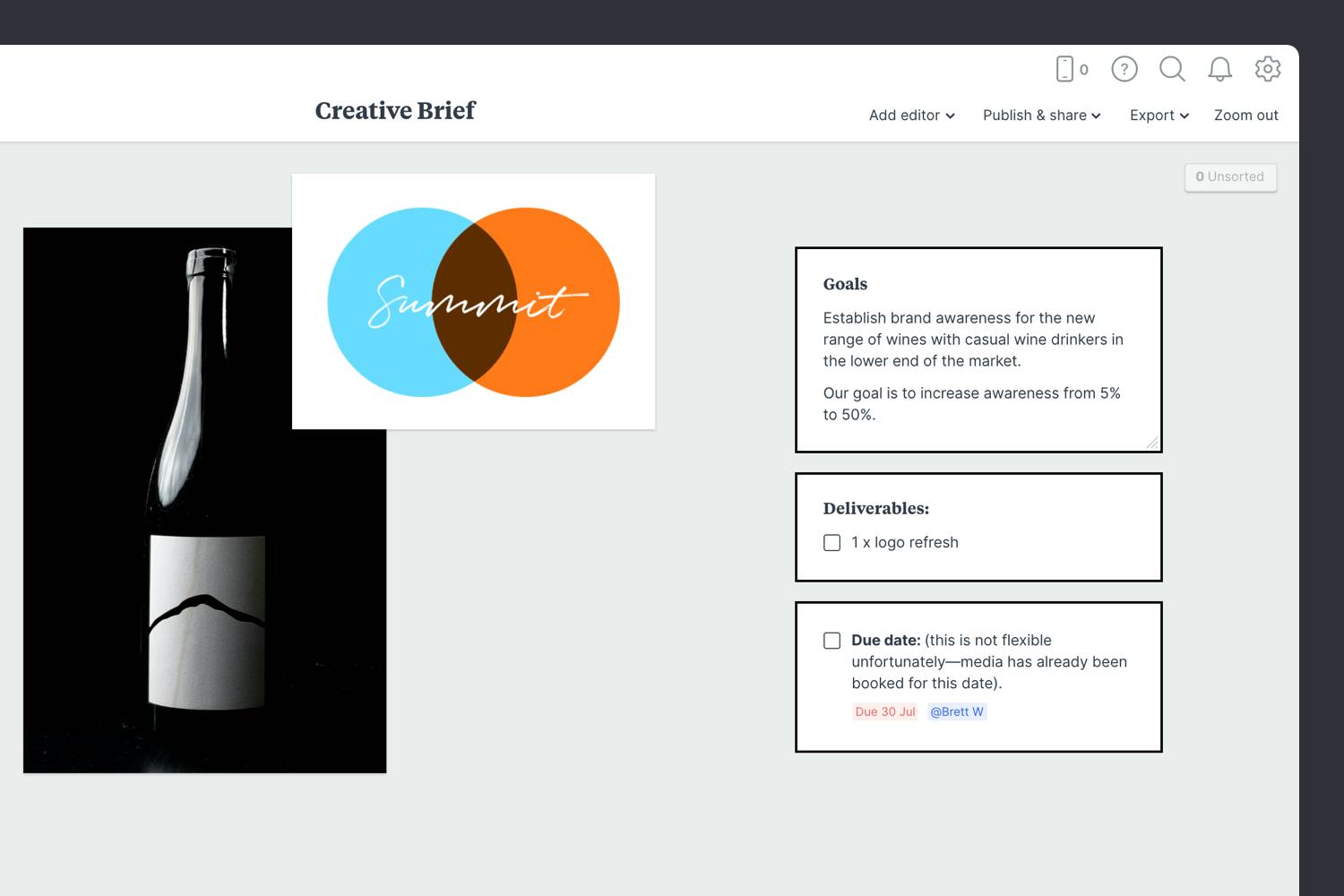Click the Creative Brief board title
Screen dimensions: 1344x896
394,110
